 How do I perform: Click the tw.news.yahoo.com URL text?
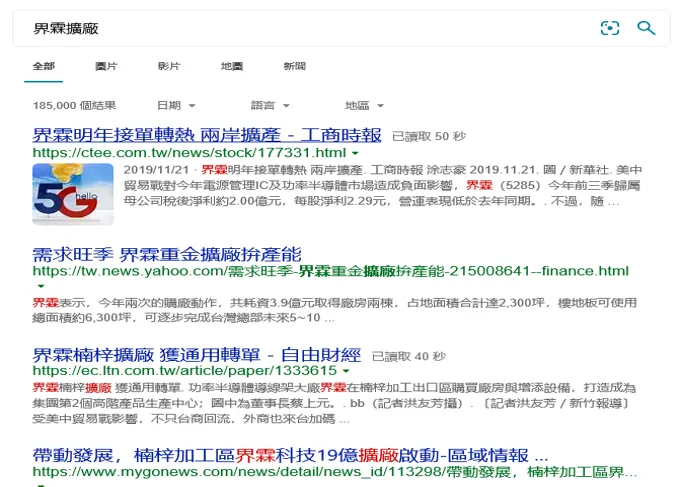(x=331, y=271)
